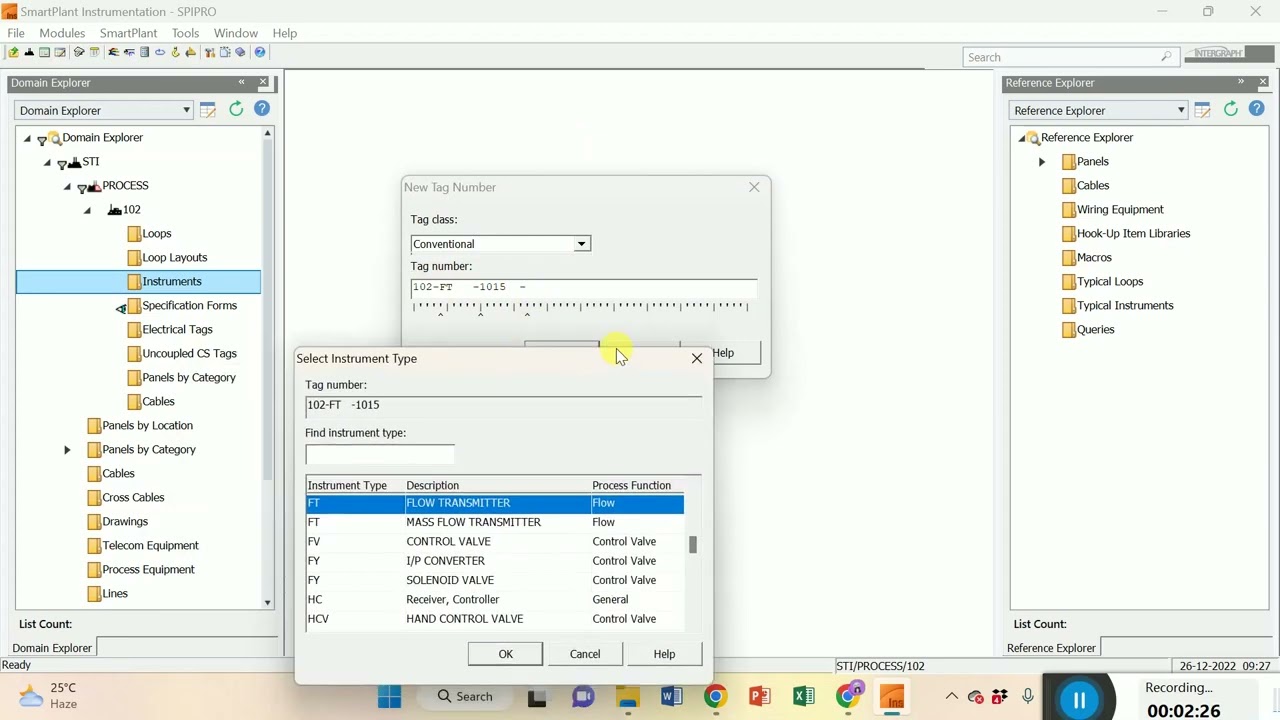Image resolution: width=1280 pixels, height=720 pixels.
Task: Open Domain Explorer help question mark
Action: coord(262,109)
